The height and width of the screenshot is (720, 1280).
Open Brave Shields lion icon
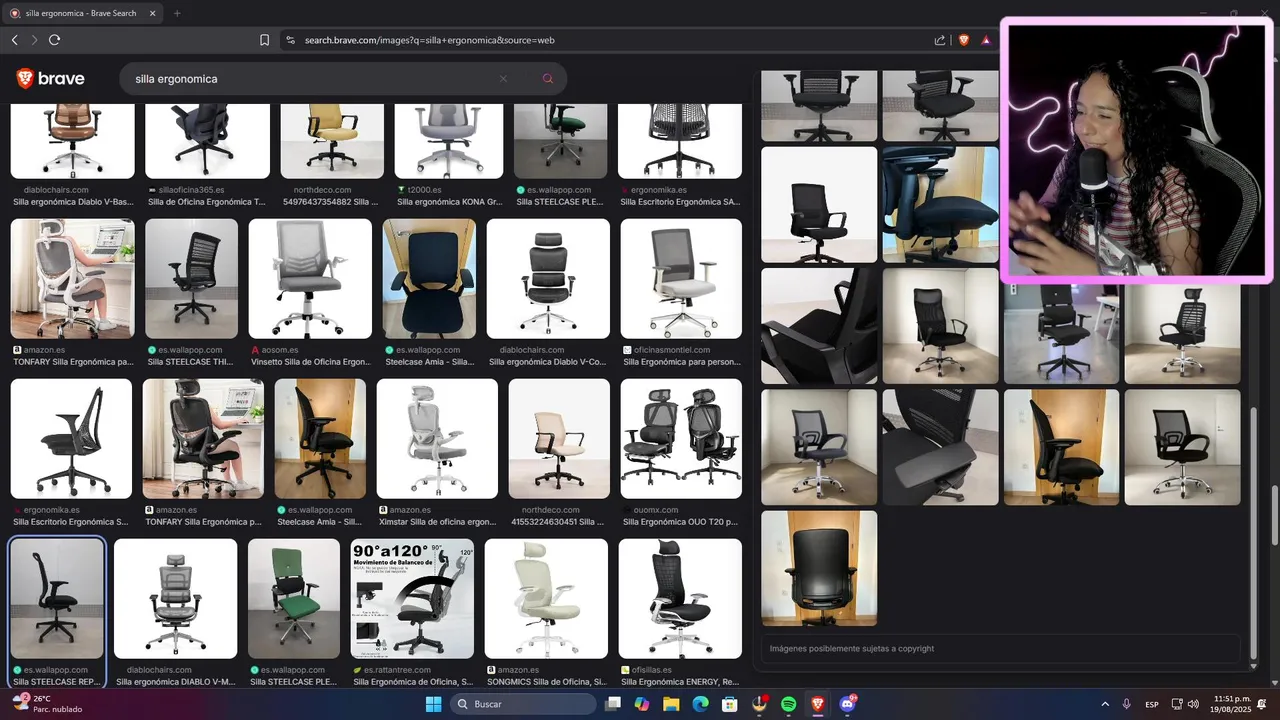(964, 40)
